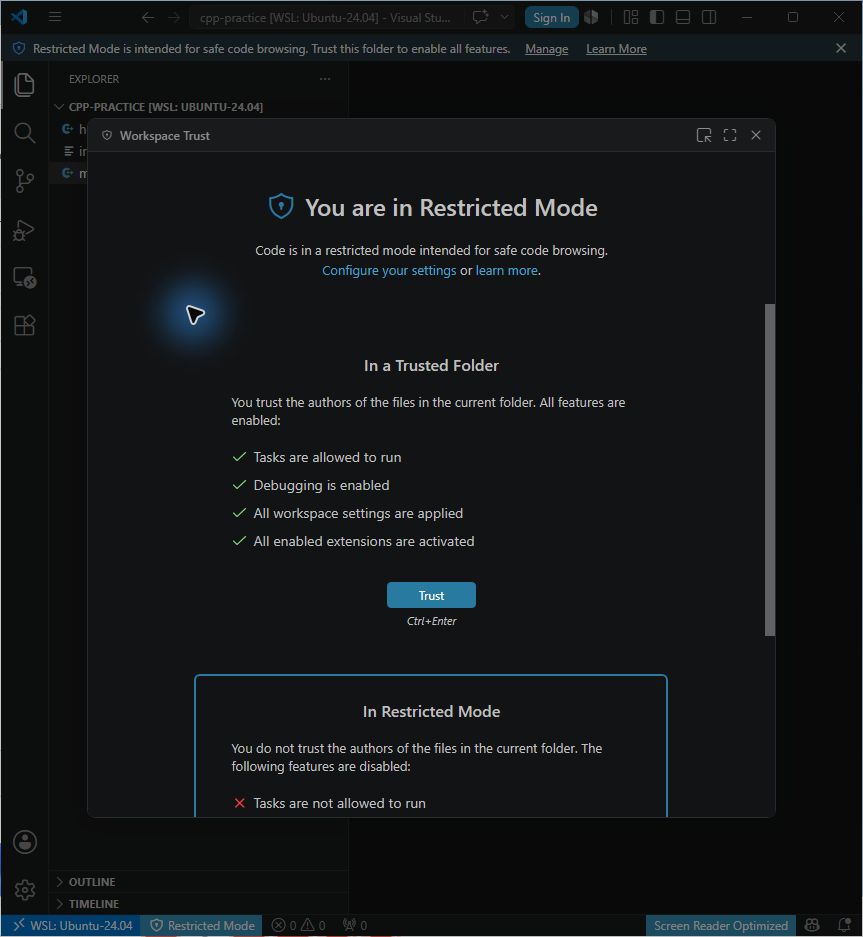Viewport: 863px width, 937px height.
Task: Click the EXPLORER panel title
Action: coord(94,79)
